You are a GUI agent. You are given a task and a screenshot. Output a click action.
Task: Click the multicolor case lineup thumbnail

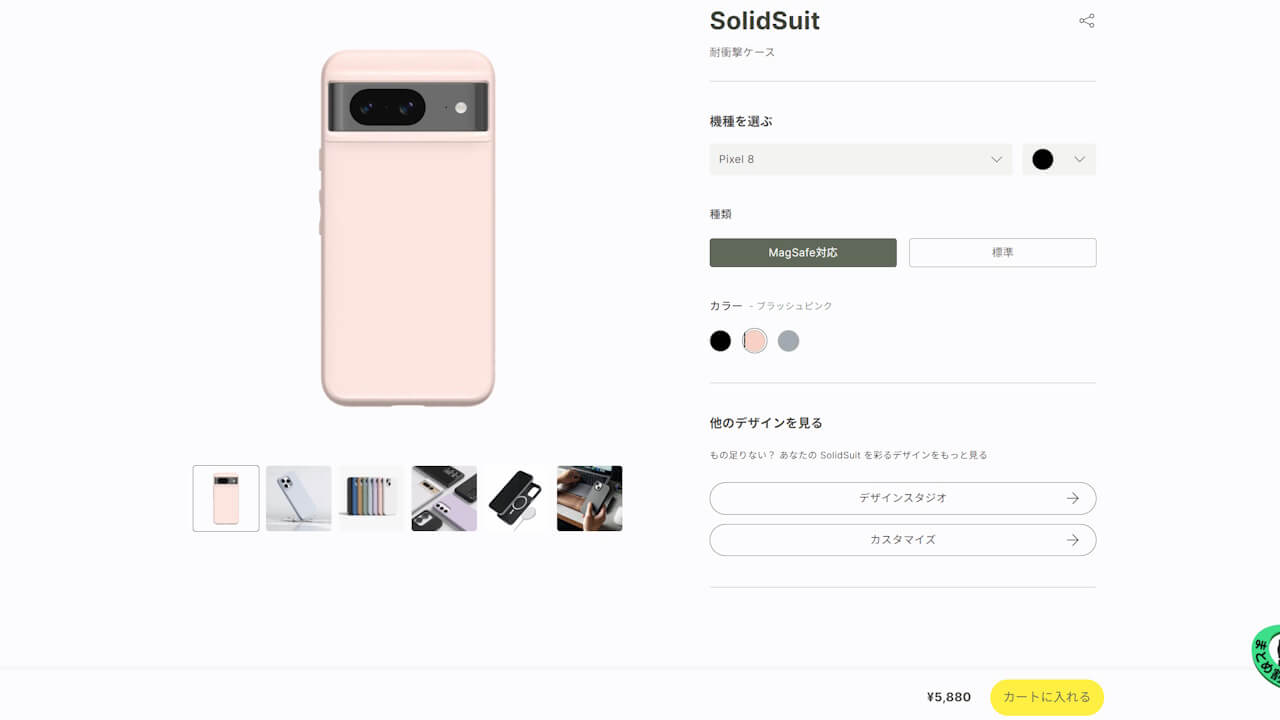click(x=371, y=498)
